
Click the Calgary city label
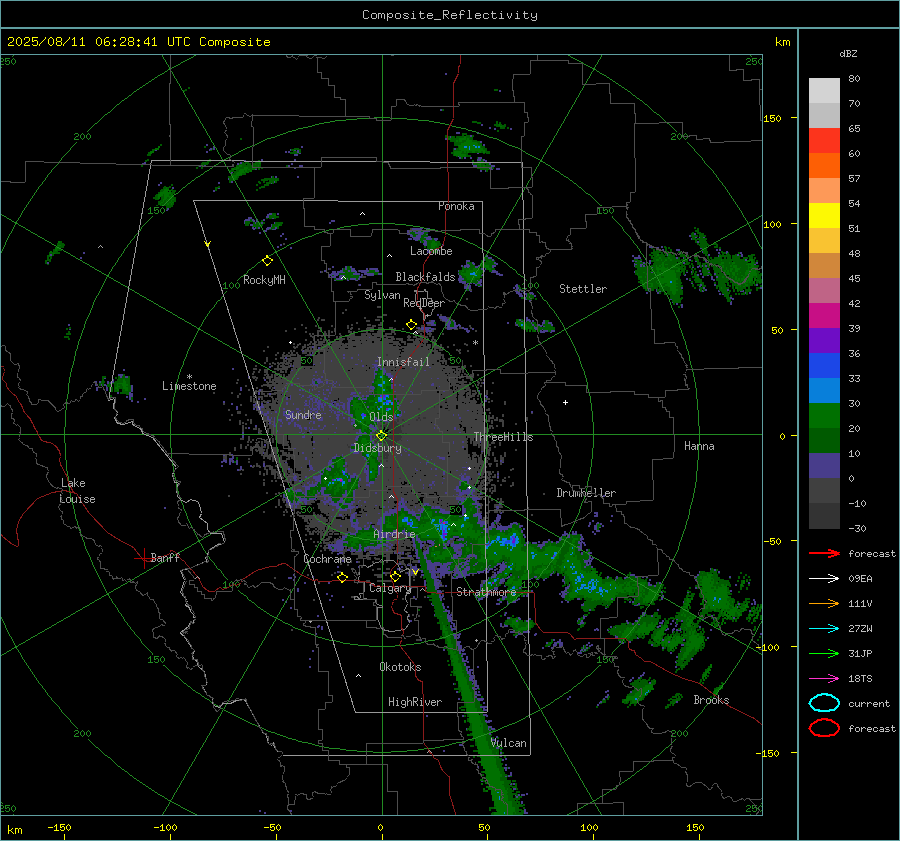pos(390,588)
